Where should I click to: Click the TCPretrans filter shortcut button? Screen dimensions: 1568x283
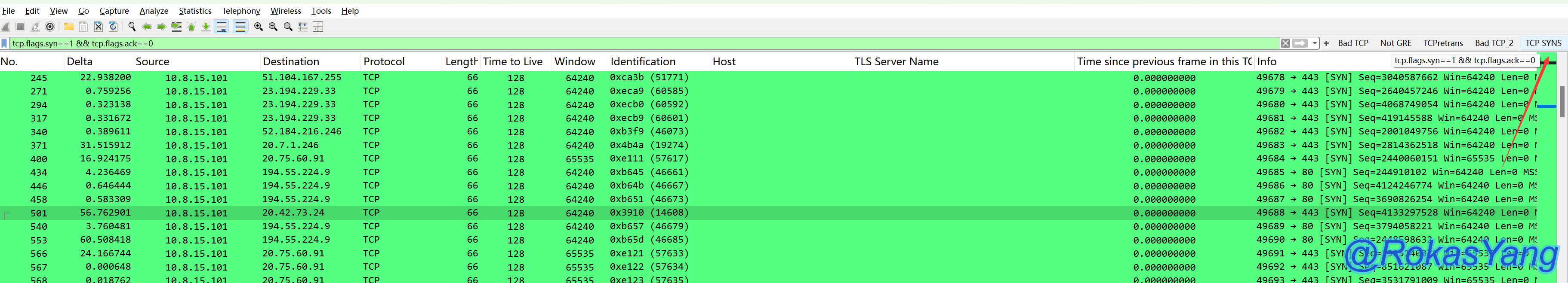pyautogui.click(x=1443, y=43)
